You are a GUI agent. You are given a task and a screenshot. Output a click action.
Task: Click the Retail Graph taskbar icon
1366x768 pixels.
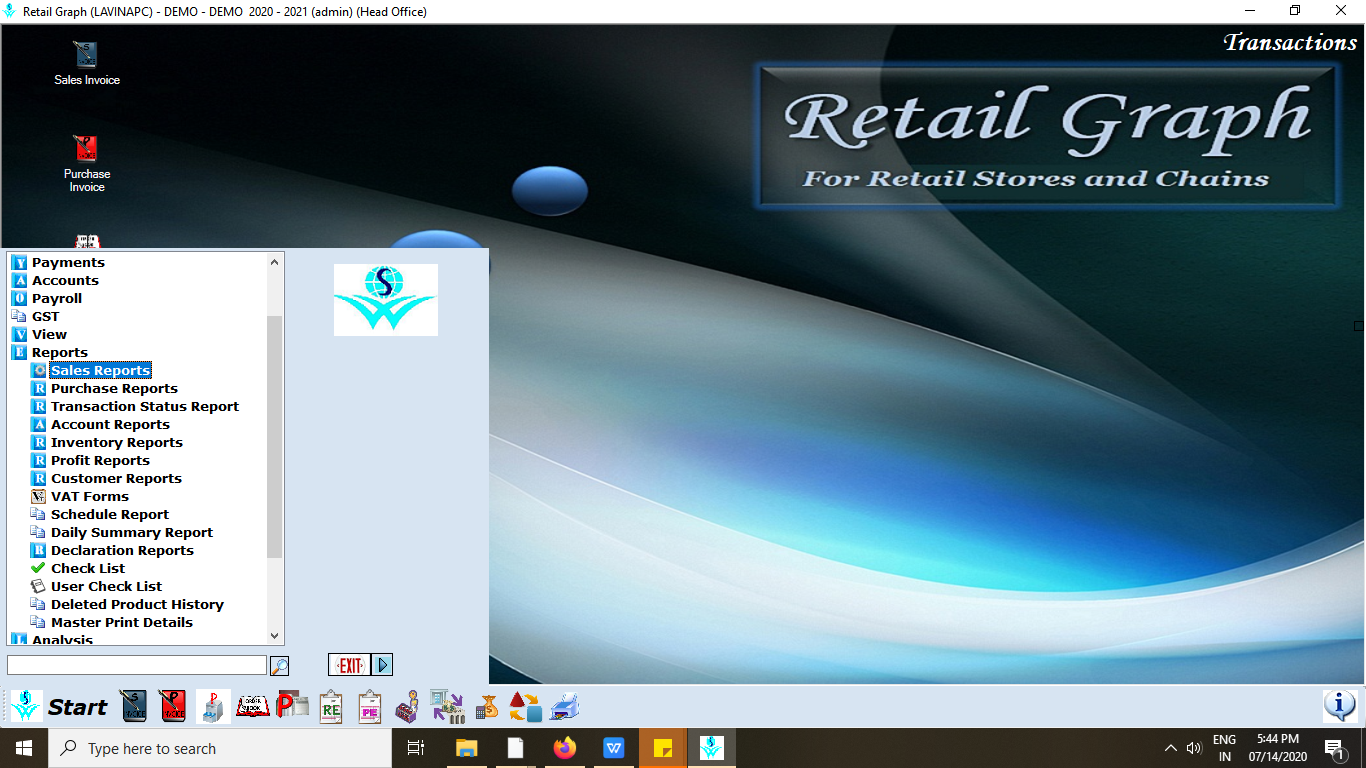711,748
